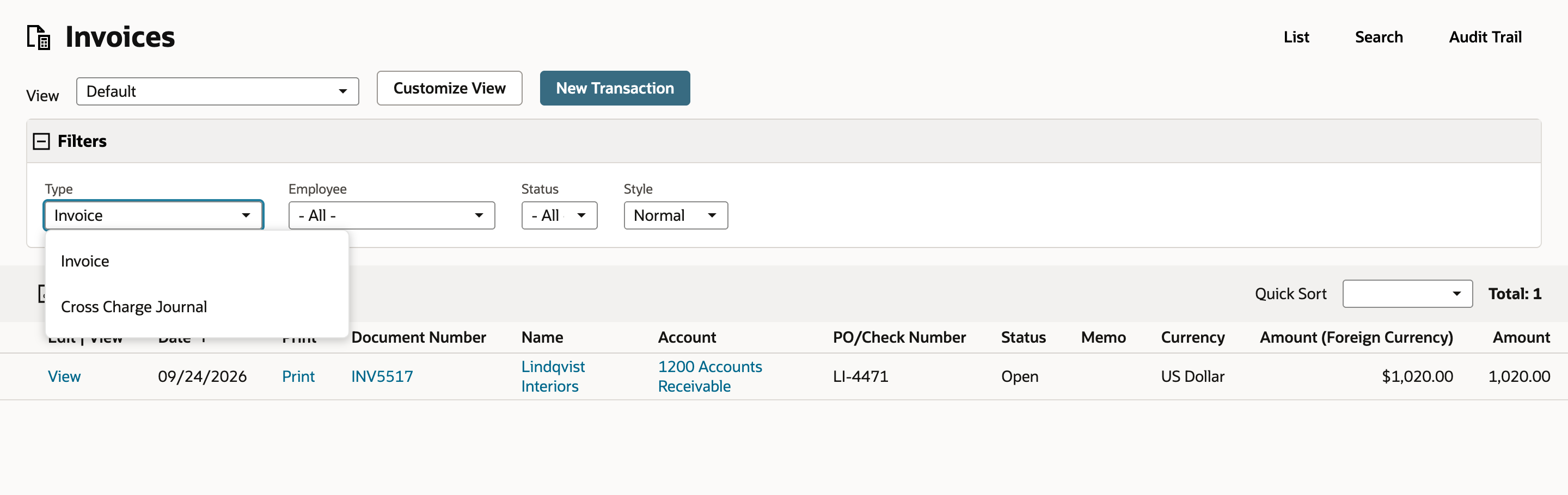Open the Employee filter dropdown
Viewport: 1568px width, 495px height.
(x=391, y=215)
